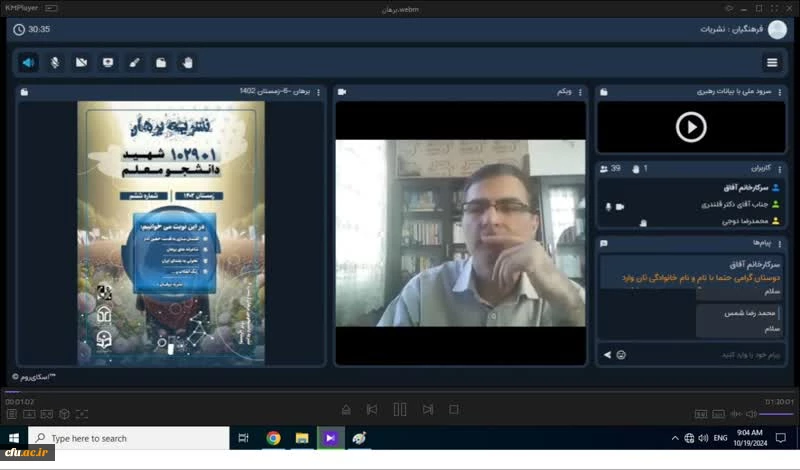The width and height of the screenshot is (800, 470).
Task: Toggle the speaker sound icon in toolbar
Action: pos(29,62)
